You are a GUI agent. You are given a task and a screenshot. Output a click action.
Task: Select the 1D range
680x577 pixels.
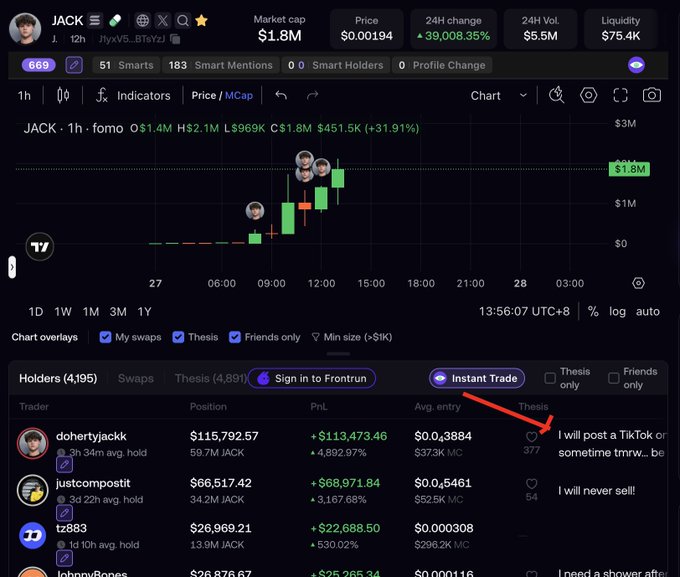(36, 311)
